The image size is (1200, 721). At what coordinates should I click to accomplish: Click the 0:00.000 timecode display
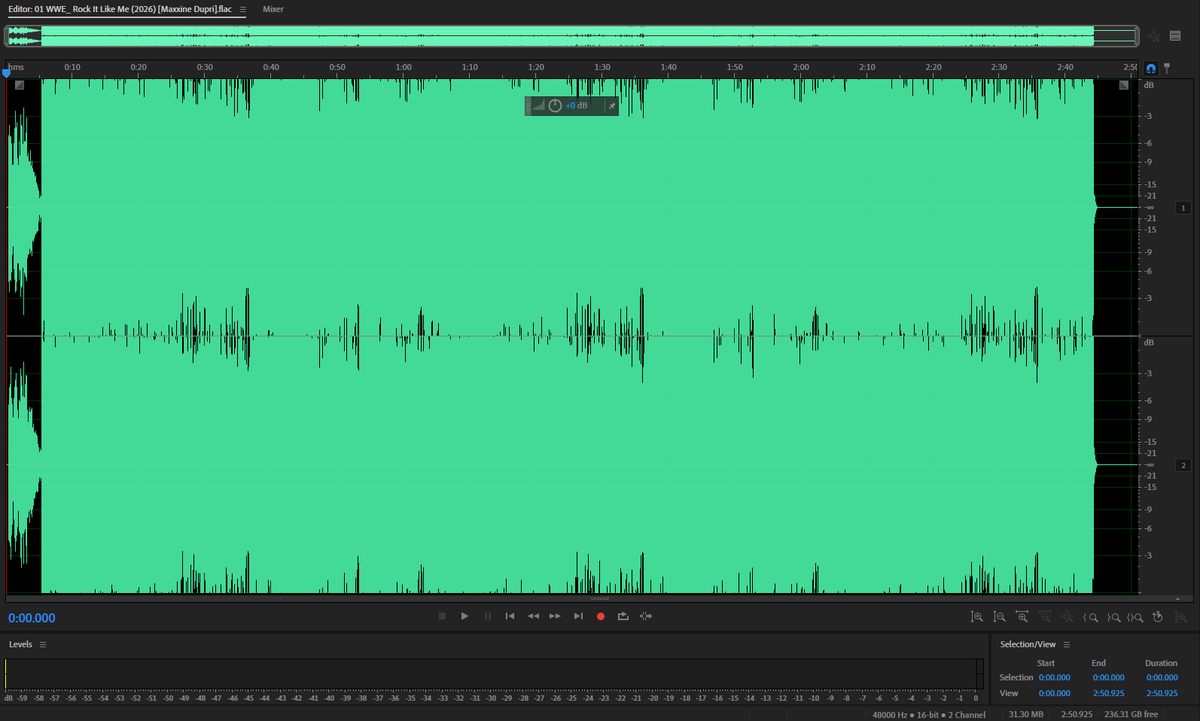(32, 618)
